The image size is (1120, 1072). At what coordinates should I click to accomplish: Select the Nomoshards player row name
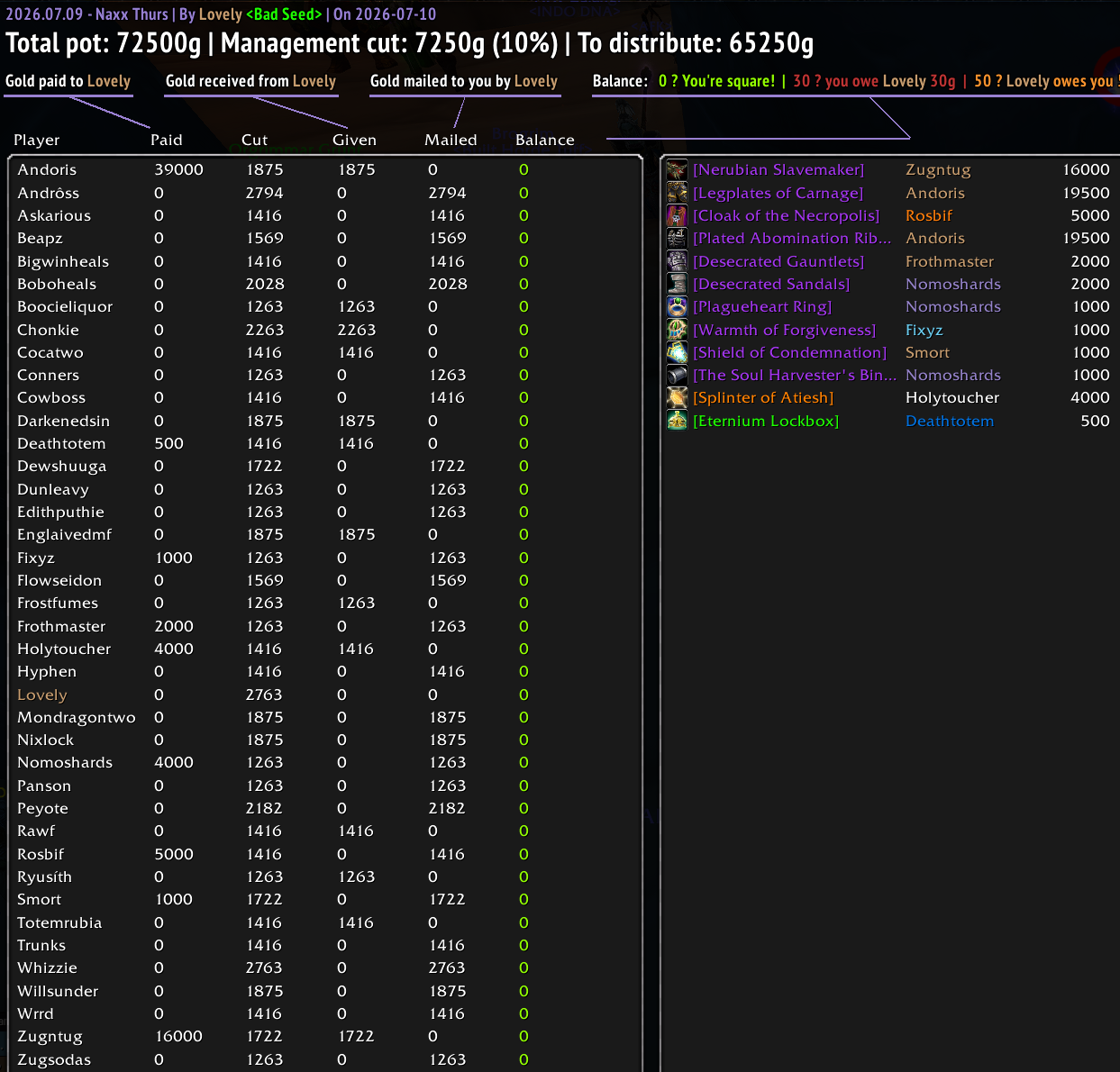coord(65,762)
